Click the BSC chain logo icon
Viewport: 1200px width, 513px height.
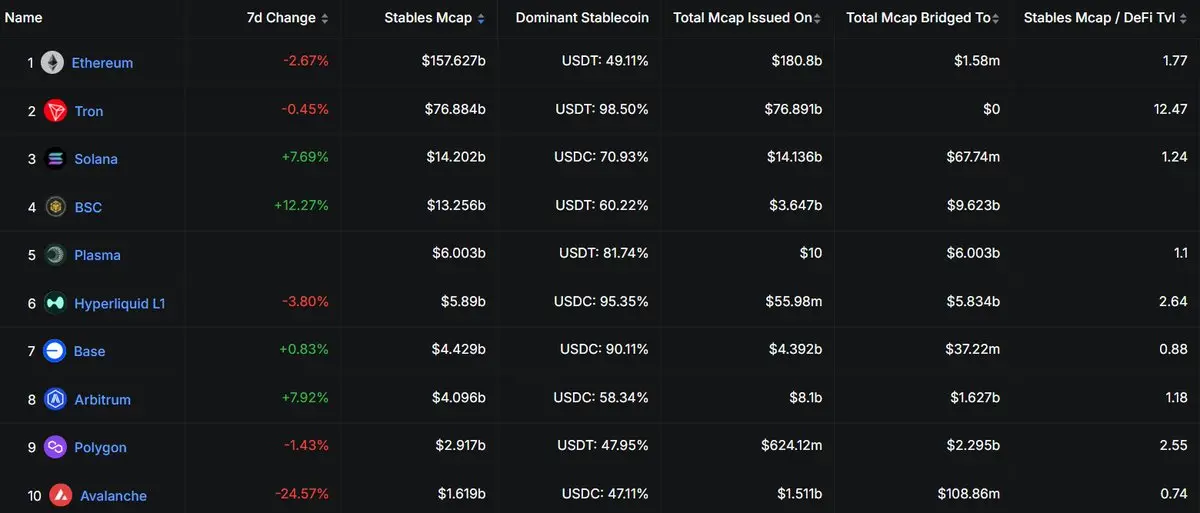55,207
